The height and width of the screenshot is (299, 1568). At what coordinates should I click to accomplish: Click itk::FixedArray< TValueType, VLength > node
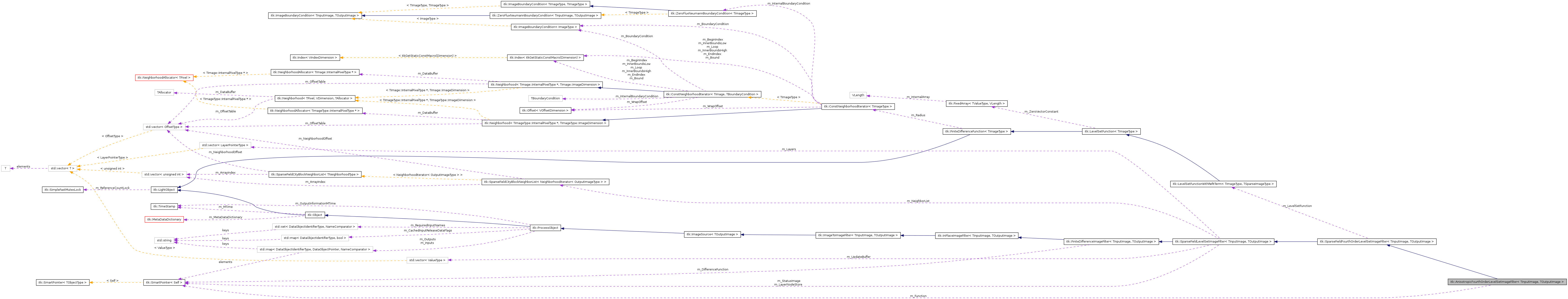click(976, 103)
